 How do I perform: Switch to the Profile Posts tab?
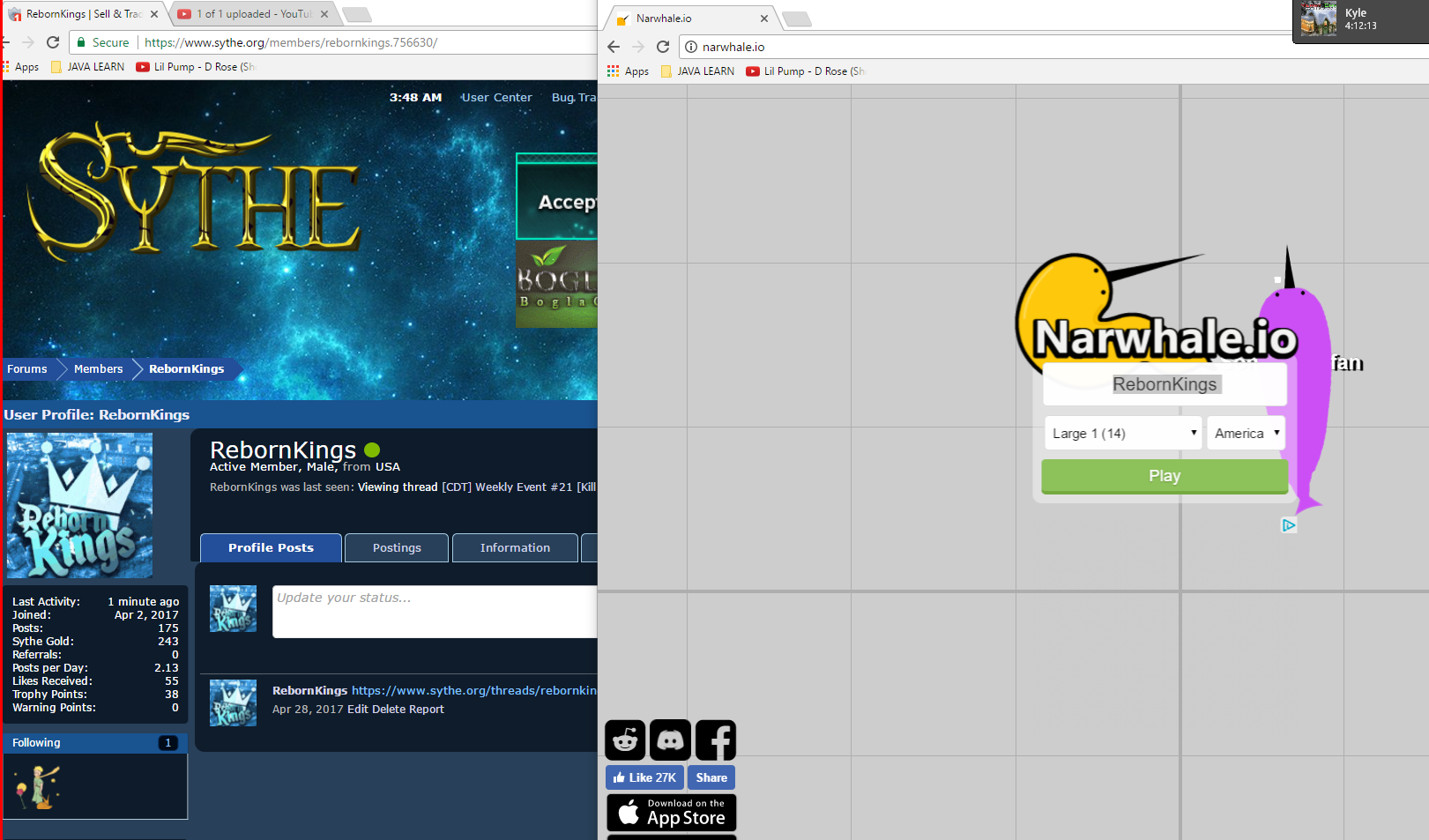tap(271, 547)
